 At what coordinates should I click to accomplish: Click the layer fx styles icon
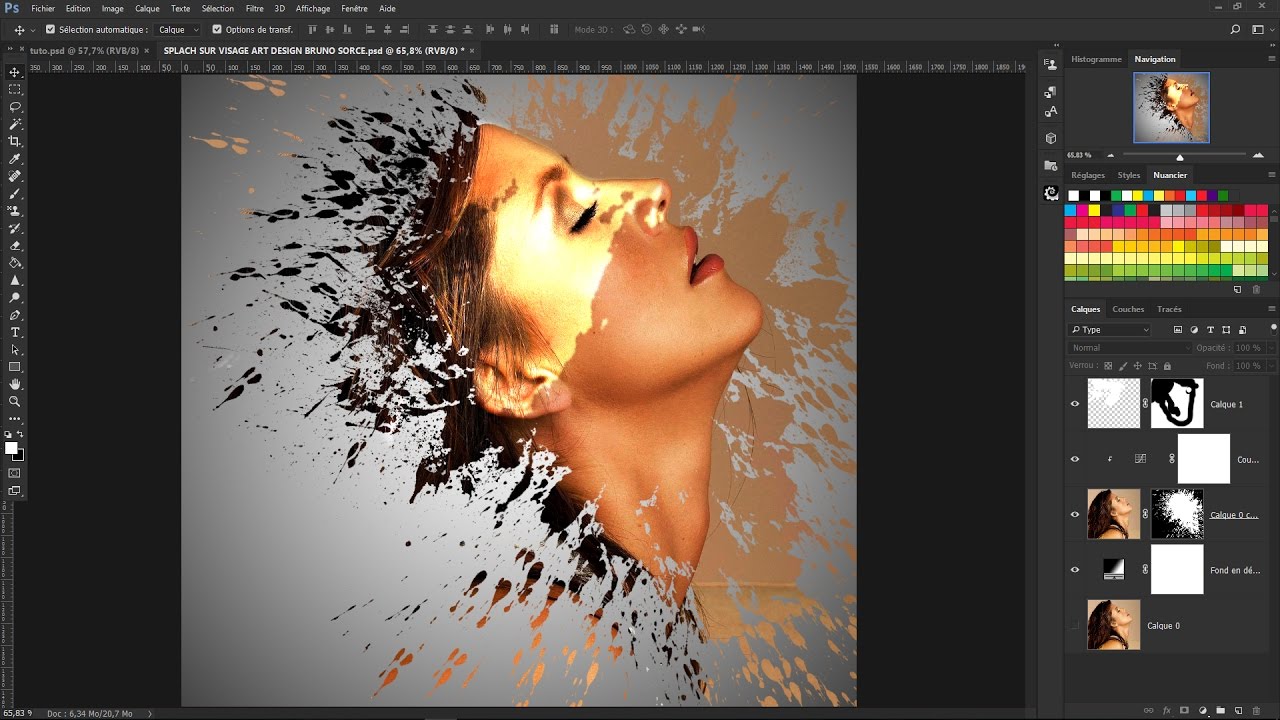(1166, 710)
